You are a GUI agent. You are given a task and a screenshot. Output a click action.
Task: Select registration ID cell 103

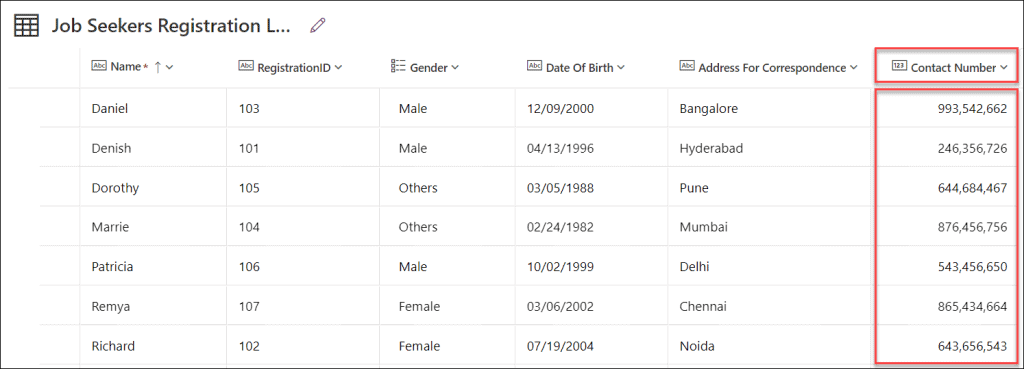coord(249,108)
